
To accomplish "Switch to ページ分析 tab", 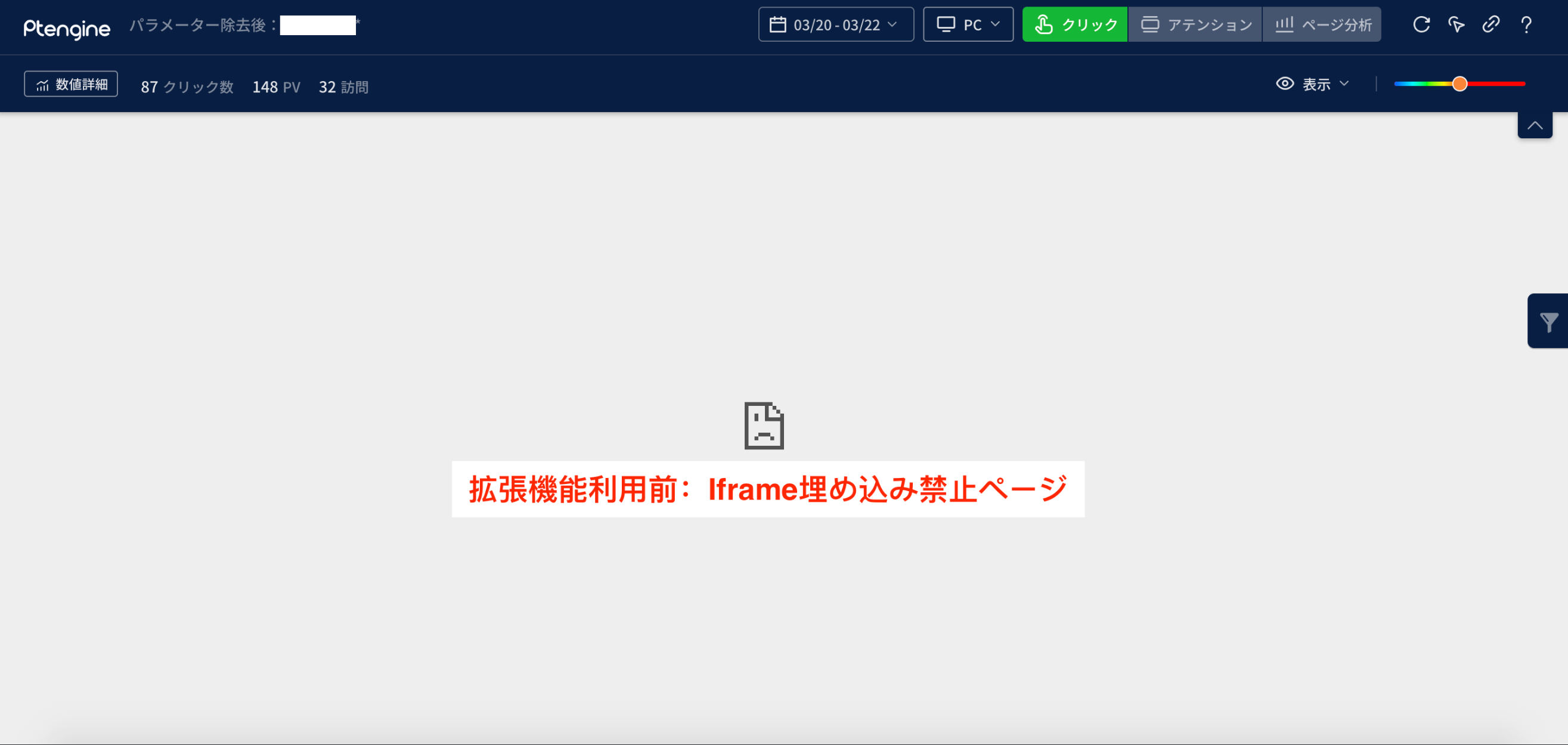I will (x=1322, y=24).
